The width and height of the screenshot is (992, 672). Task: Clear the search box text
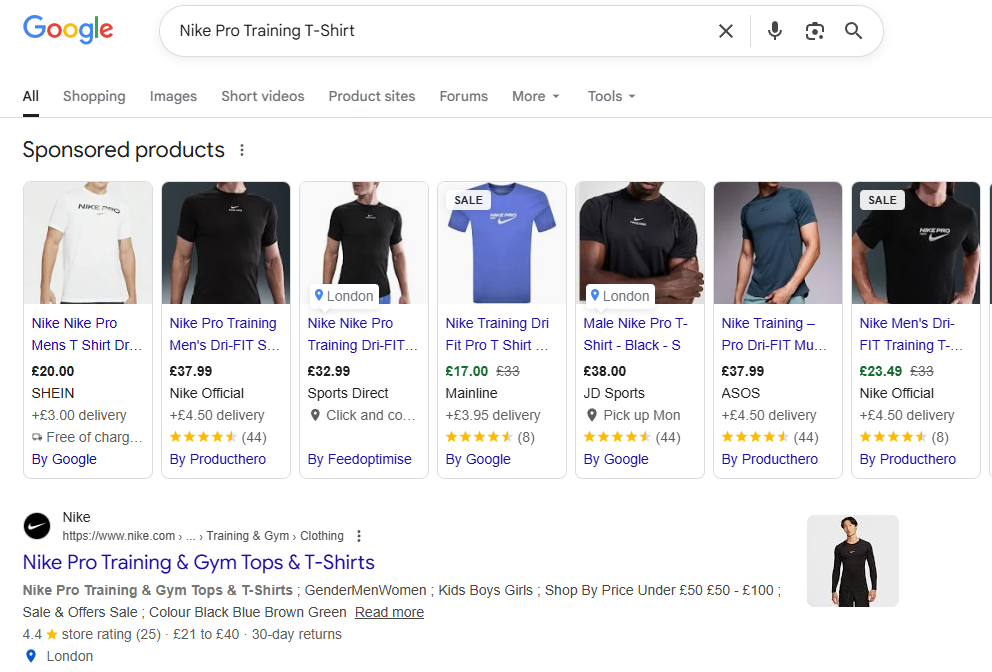click(726, 31)
